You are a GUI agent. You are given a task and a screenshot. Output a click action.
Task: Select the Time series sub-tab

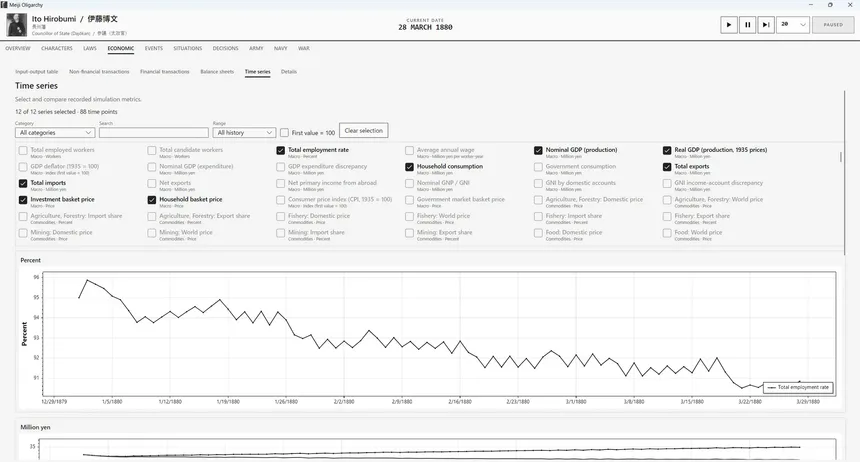point(257,72)
